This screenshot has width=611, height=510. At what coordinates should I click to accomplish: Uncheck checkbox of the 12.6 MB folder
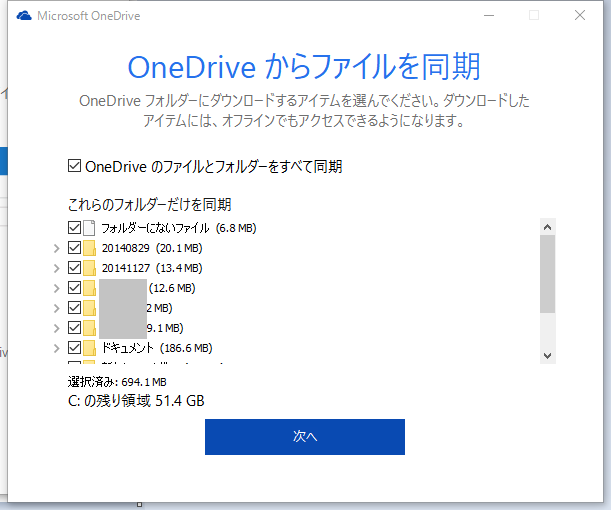tap(74, 288)
